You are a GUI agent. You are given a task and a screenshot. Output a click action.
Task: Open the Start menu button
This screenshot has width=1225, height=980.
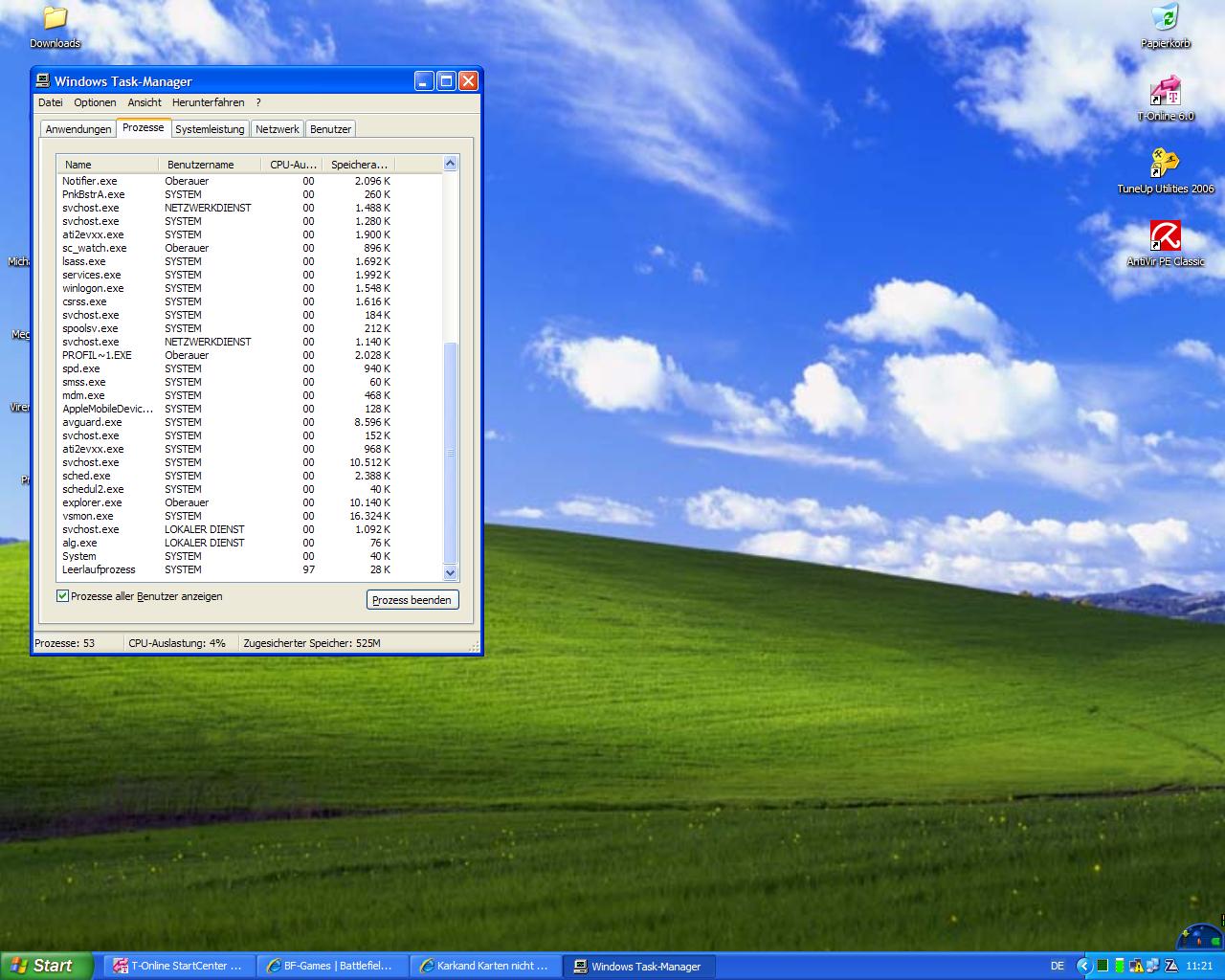pyautogui.click(x=46, y=966)
